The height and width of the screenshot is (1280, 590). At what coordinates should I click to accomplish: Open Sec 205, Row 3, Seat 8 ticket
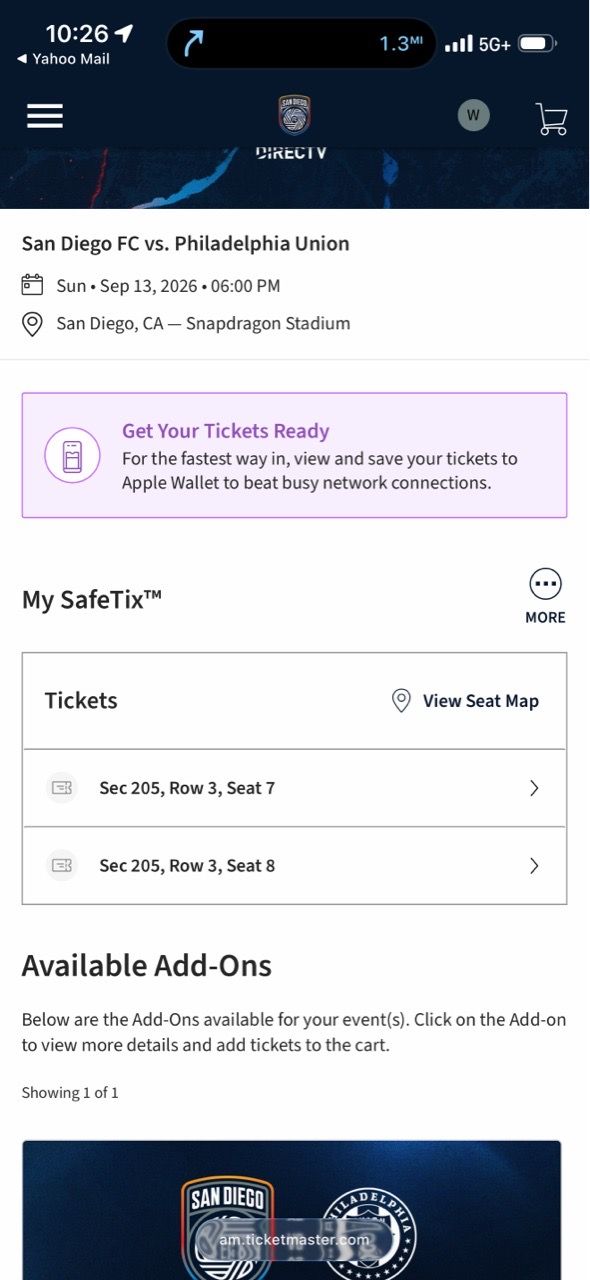[294, 866]
